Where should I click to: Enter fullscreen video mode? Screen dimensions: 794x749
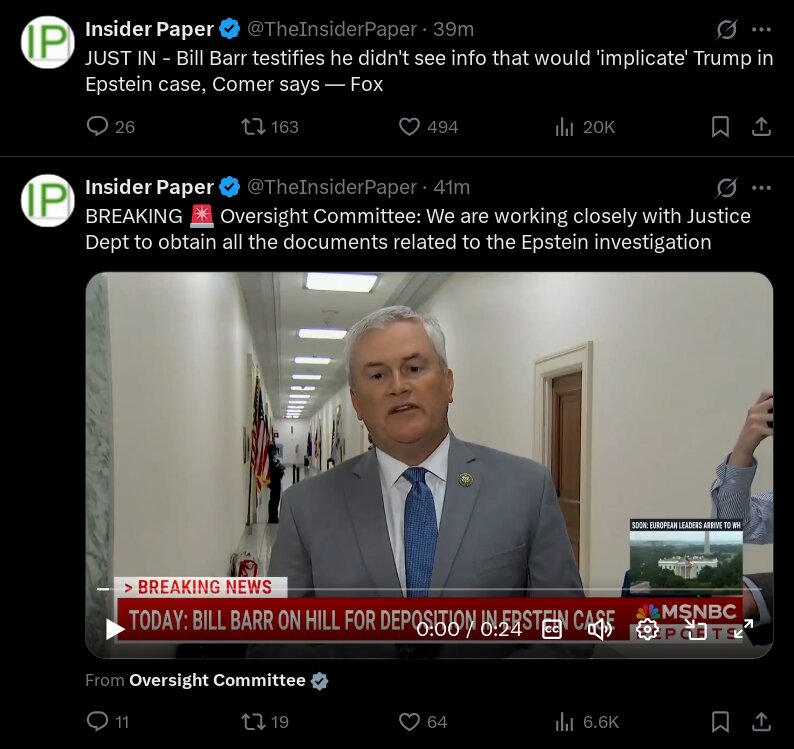pyautogui.click(x=743, y=629)
